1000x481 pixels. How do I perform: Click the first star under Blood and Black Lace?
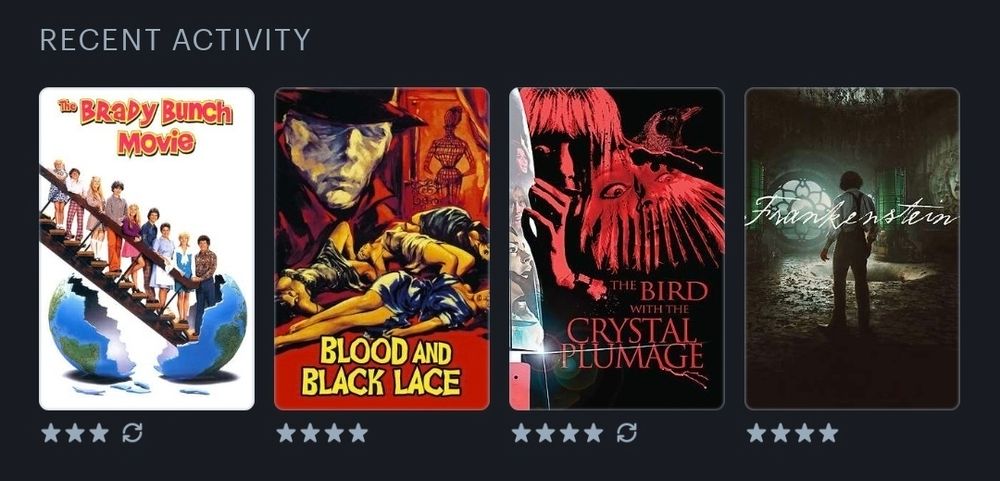tap(286, 433)
